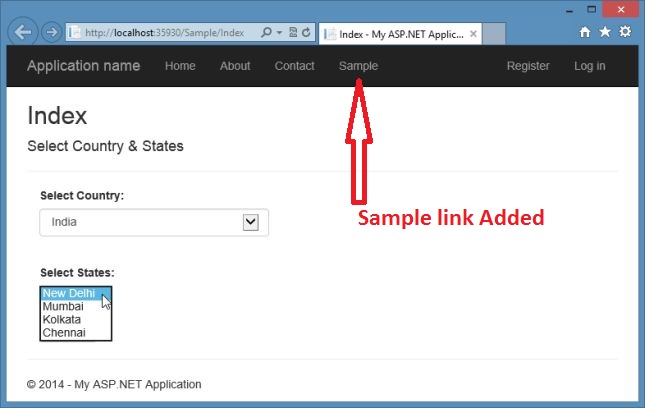This screenshot has height=408, width=645.
Task: Click the Select Country & States subheading
Action: click(x=105, y=146)
